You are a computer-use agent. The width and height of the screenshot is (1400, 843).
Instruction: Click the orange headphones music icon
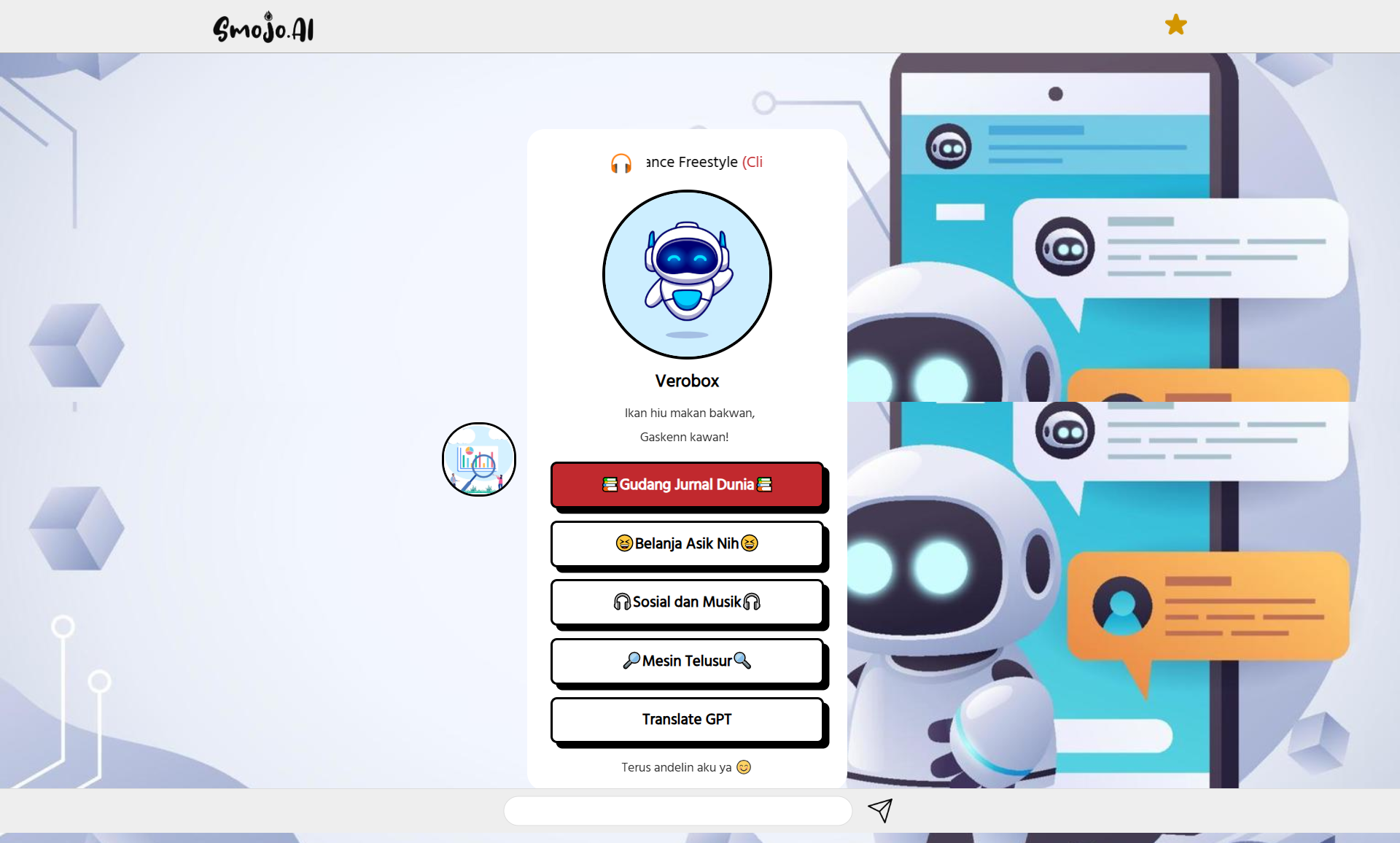[621, 163]
